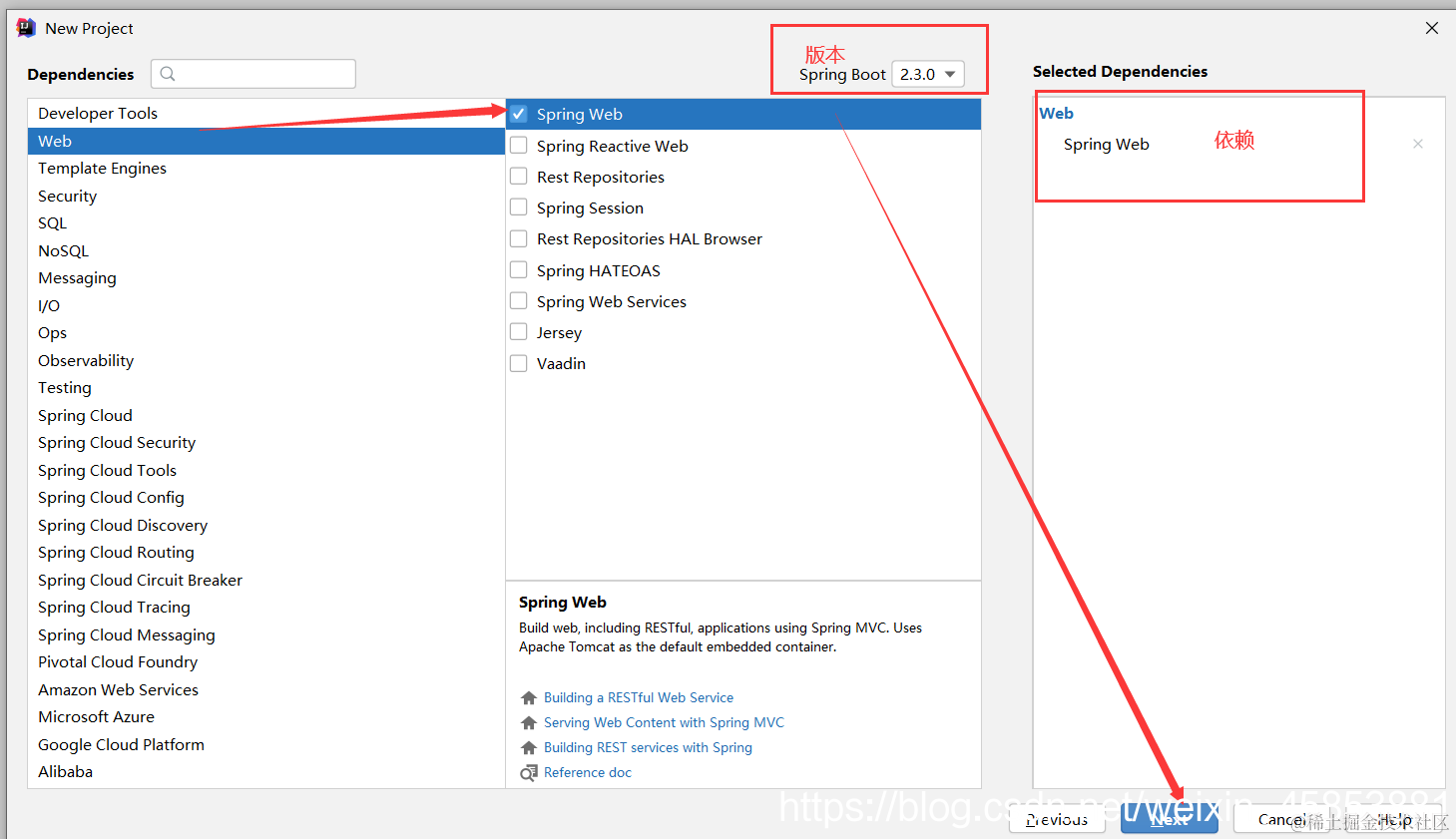
Task: Click the Next button
Action: (1170, 819)
